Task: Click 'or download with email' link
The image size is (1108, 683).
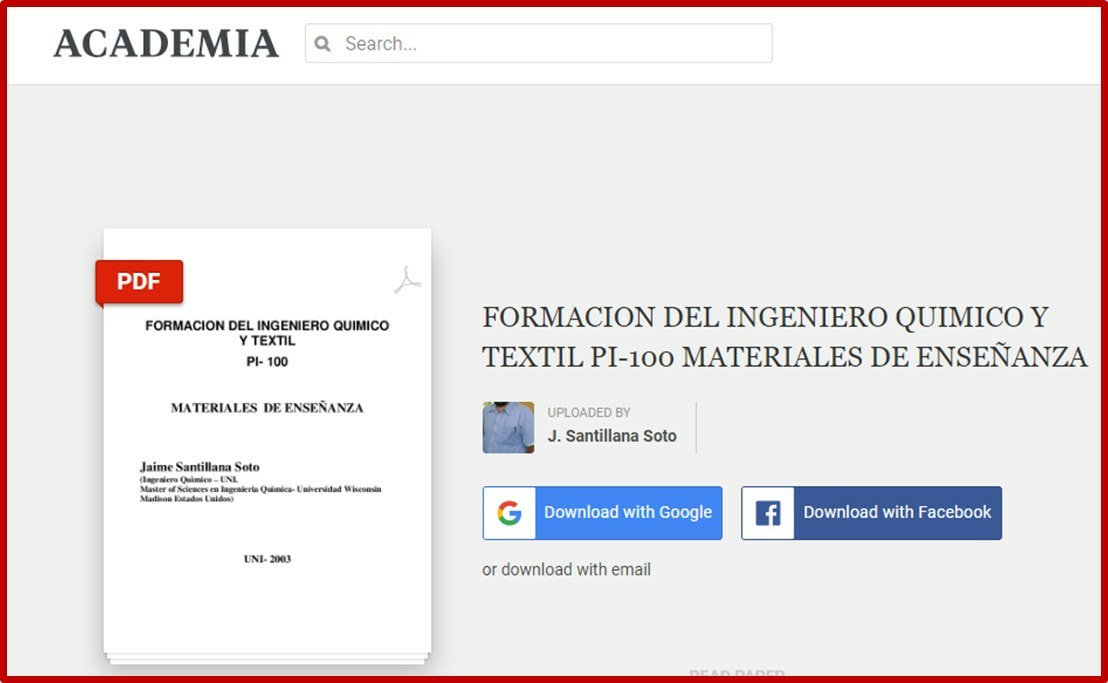Action: [x=566, y=569]
